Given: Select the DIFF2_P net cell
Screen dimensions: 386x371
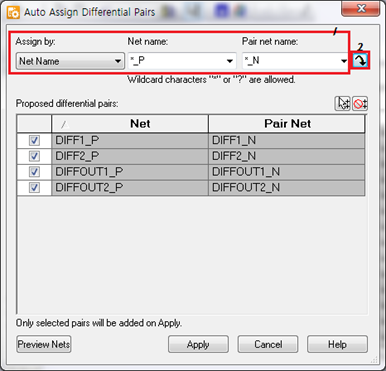Looking at the screenshot, I should [x=130, y=156].
